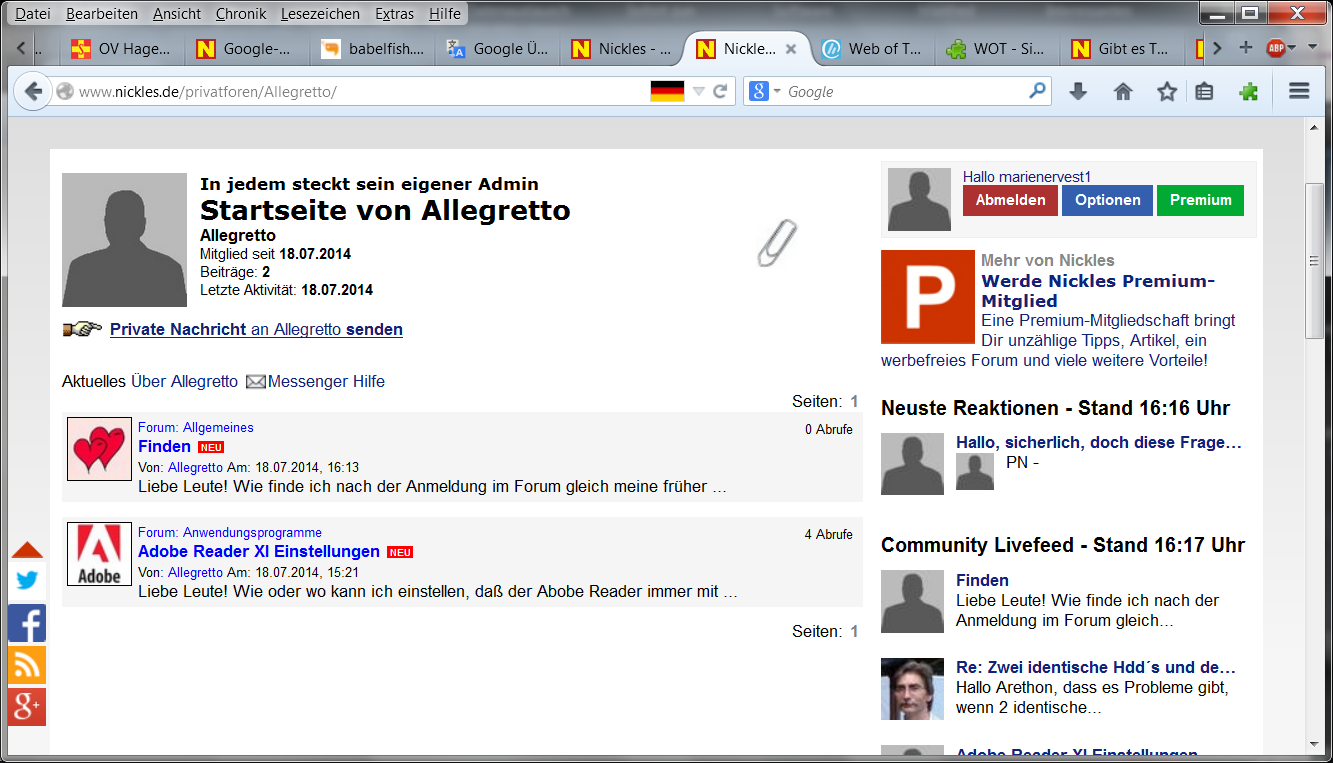Share page via Twitter icon
Image resolution: width=1333 pixels, height=763 pixels.
click(x=27, y=581)
